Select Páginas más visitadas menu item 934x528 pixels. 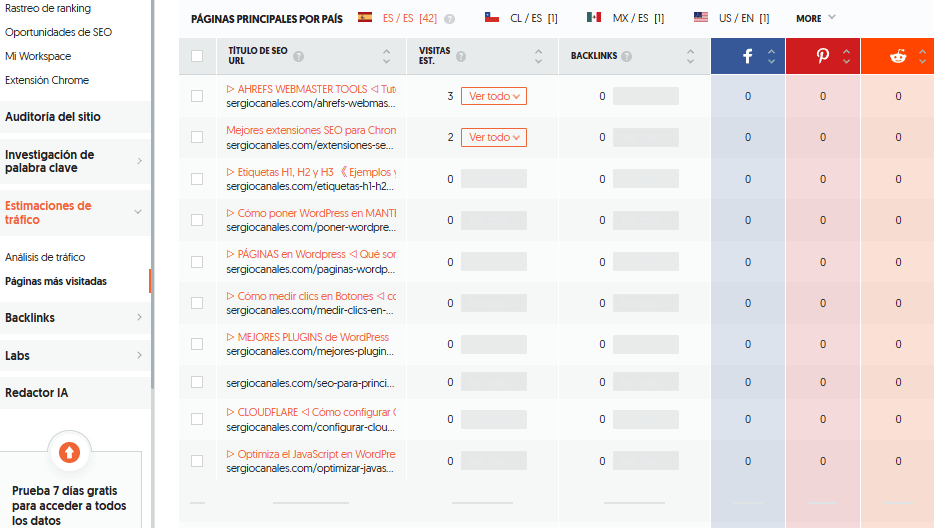tap(56, 281)
